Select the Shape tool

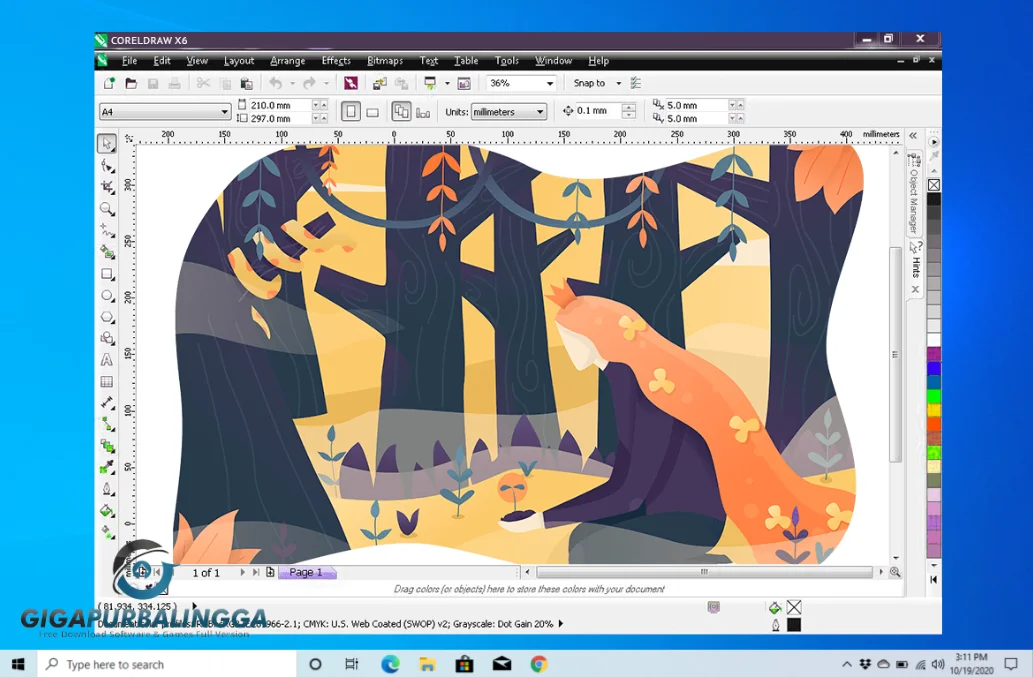click(x=107, y=165)
